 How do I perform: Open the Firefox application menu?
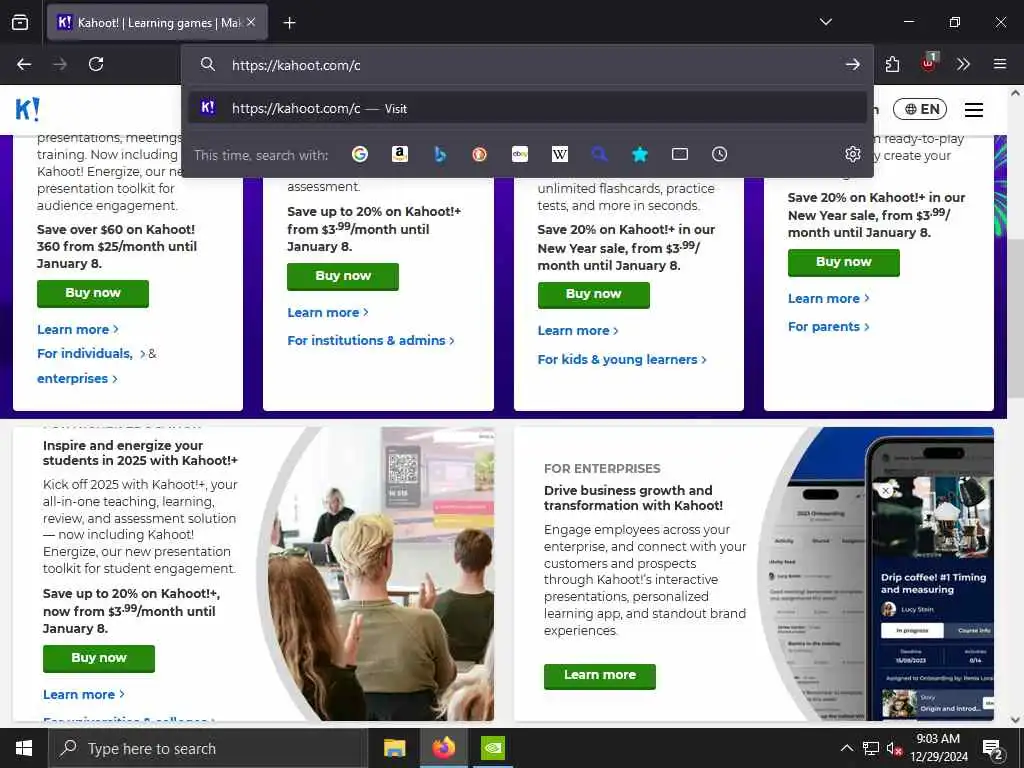pos(999,64)
